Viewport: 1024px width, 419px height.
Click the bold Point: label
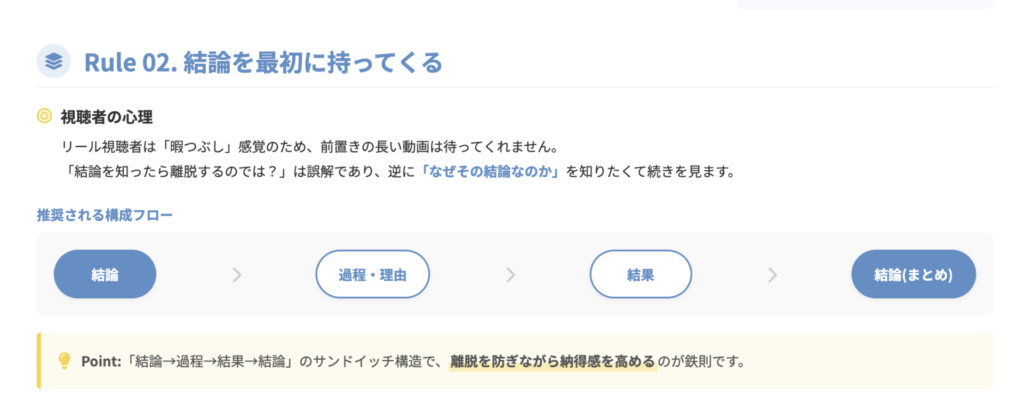coord(102,360)
